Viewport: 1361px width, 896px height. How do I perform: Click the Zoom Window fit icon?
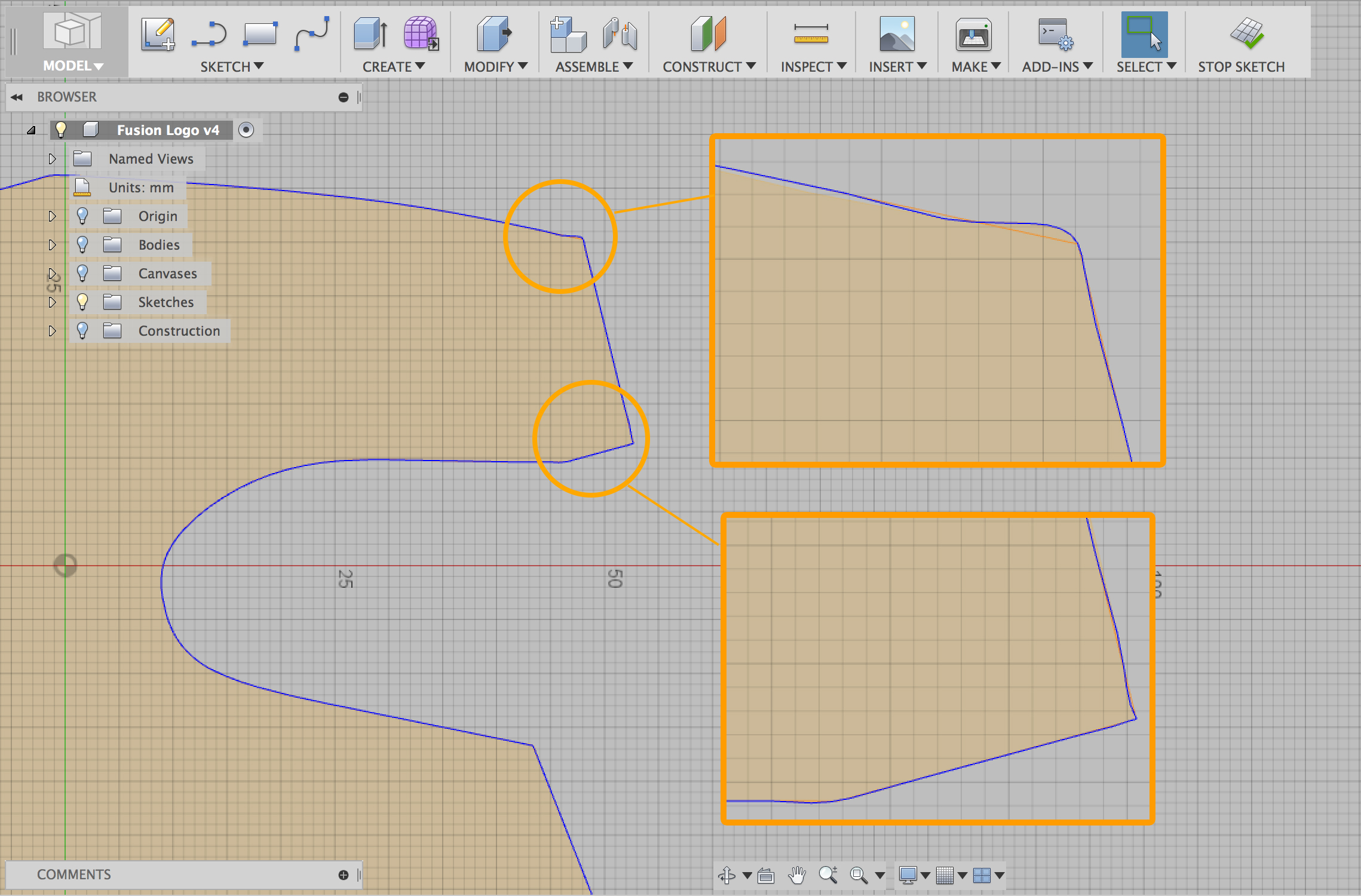coord(859,876)
